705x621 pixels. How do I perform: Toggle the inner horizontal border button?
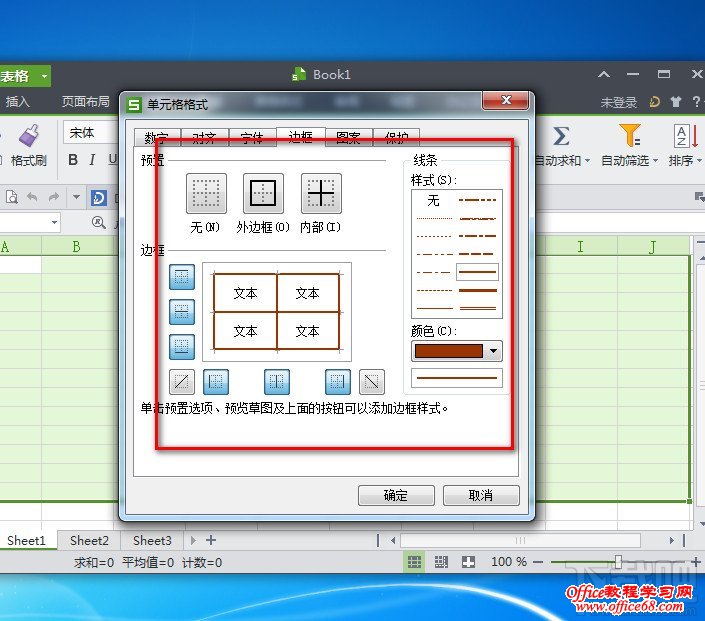(182, 312)
